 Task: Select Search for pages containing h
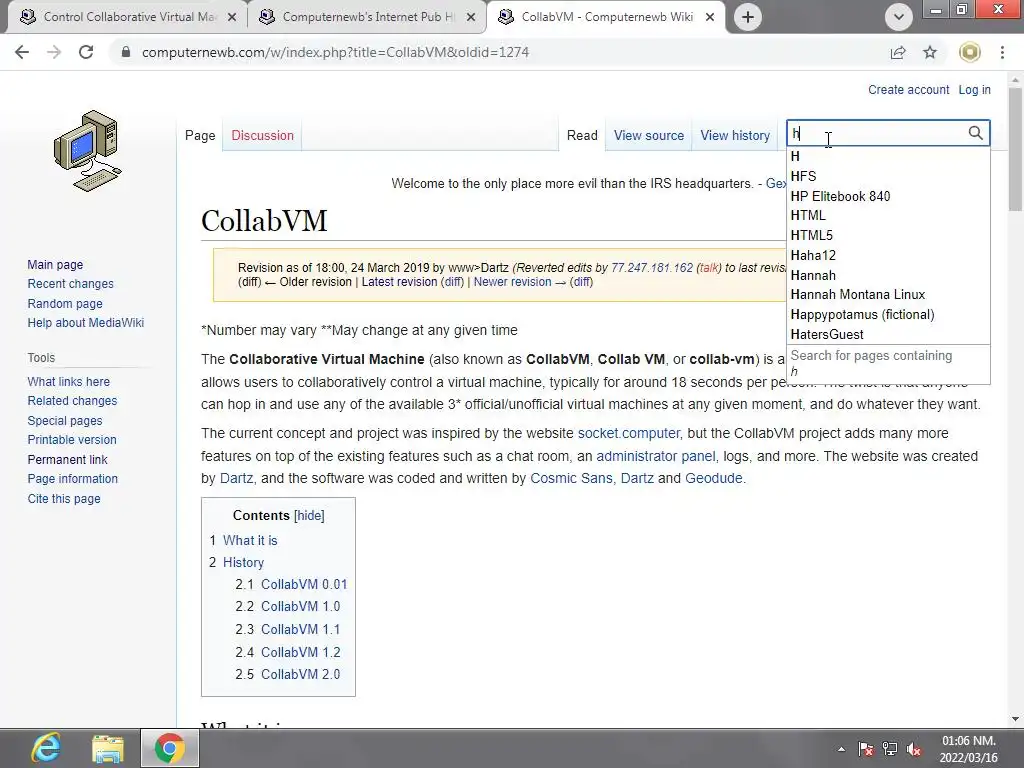coord(889,363)
